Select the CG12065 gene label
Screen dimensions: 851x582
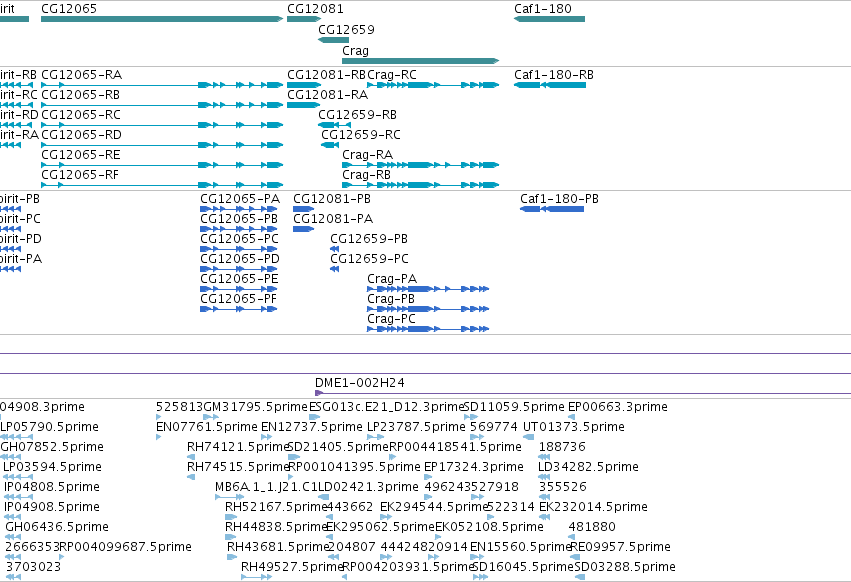(69, 9)
